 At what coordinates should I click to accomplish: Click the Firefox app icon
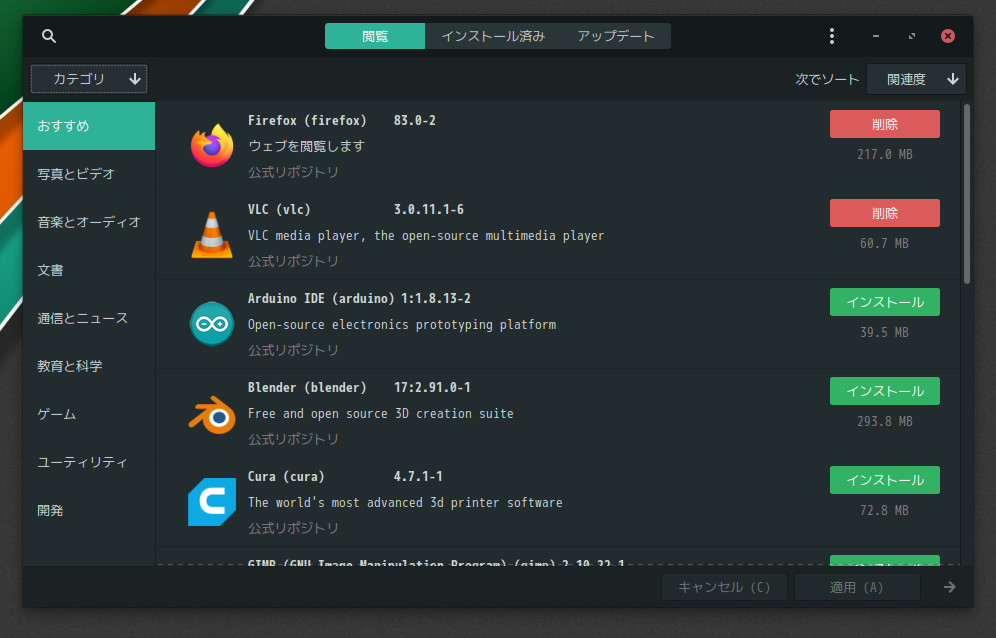[212, 146]
